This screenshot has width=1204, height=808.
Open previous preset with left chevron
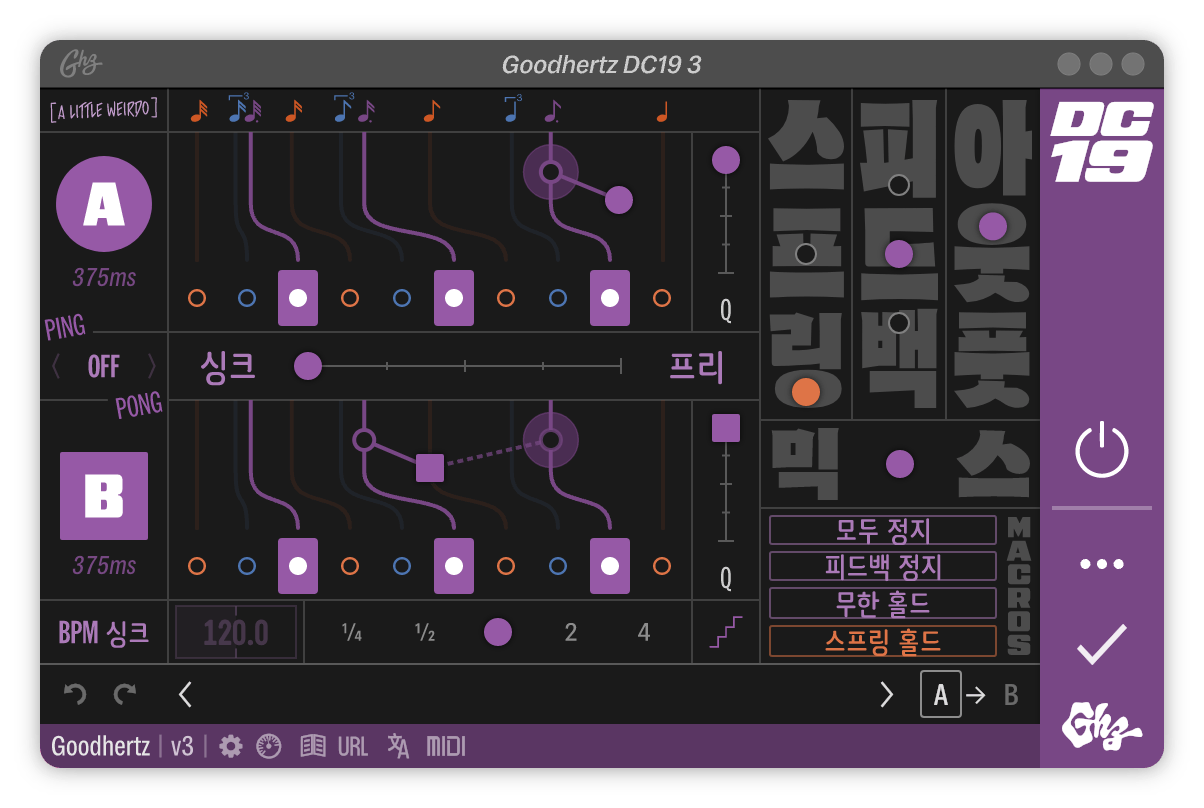184,693
